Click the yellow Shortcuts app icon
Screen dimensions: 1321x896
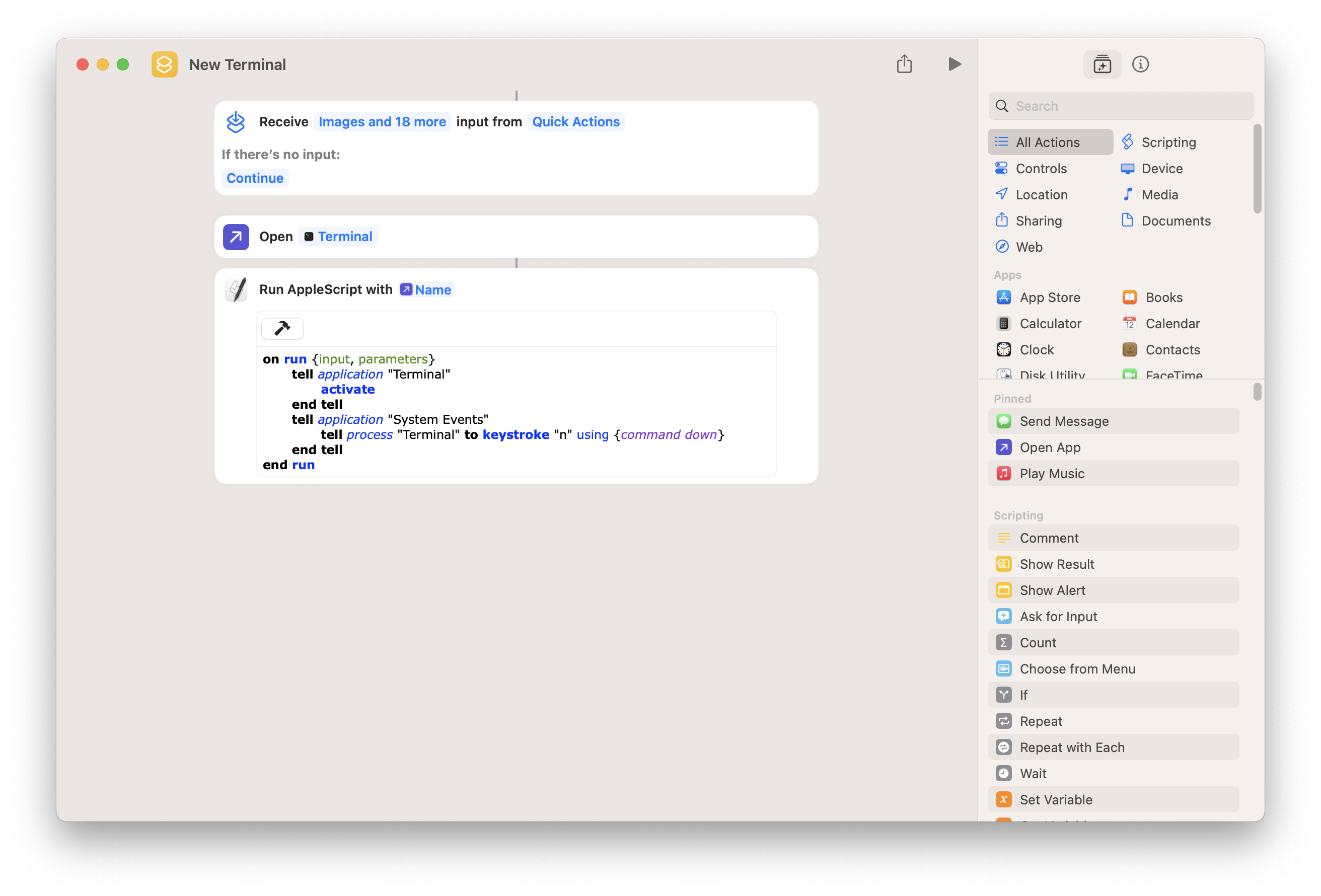[164, 64]
